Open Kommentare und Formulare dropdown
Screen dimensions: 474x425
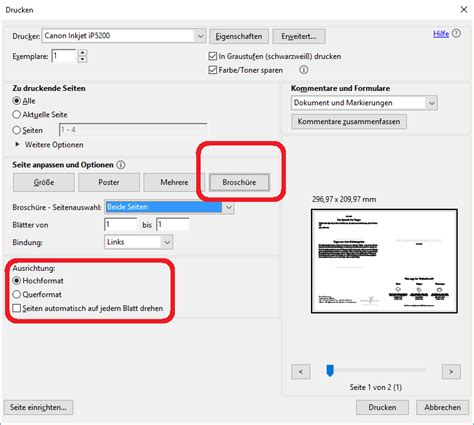pyautogui.click(x=432, y=103)
